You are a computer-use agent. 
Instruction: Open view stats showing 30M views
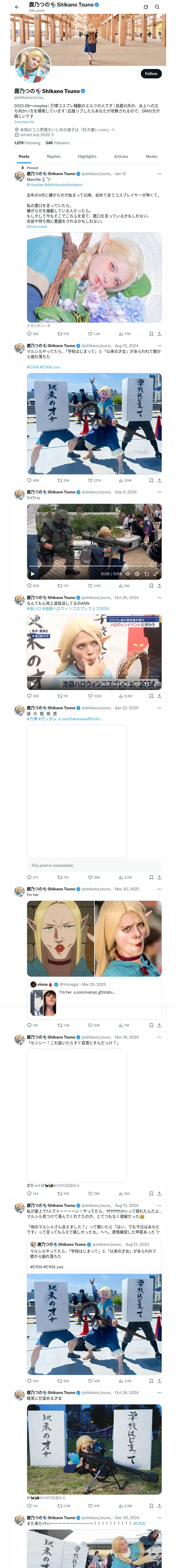(x=125, y=480)
